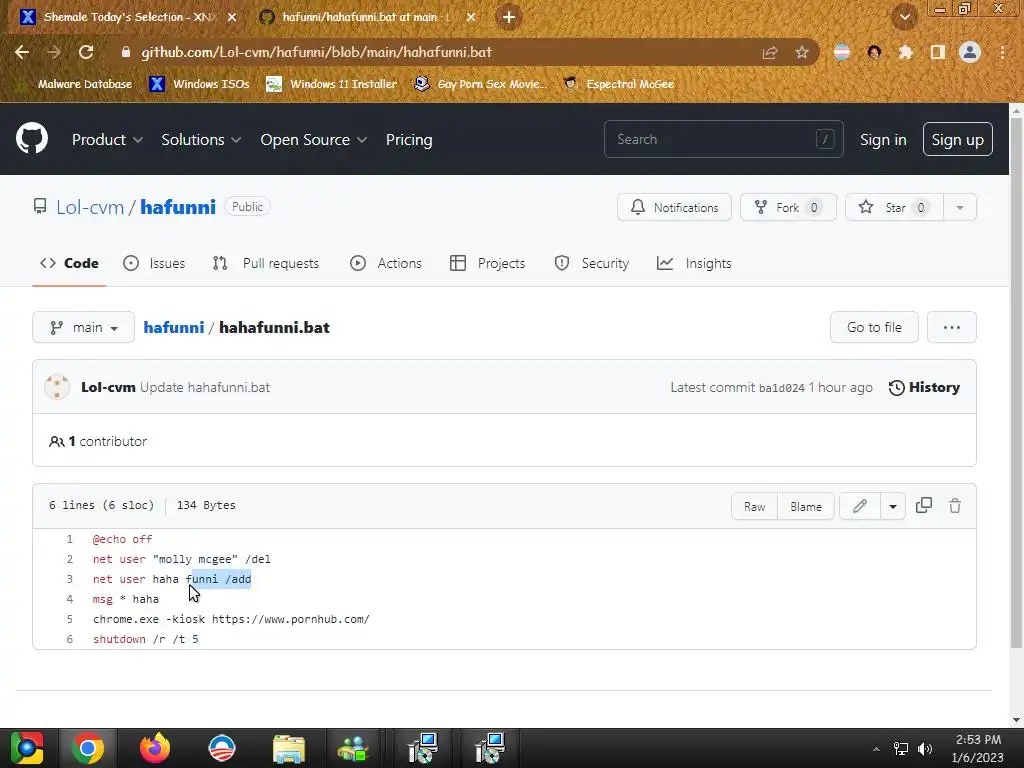Click the tab search arrow in Chrome

click(904, 17)
